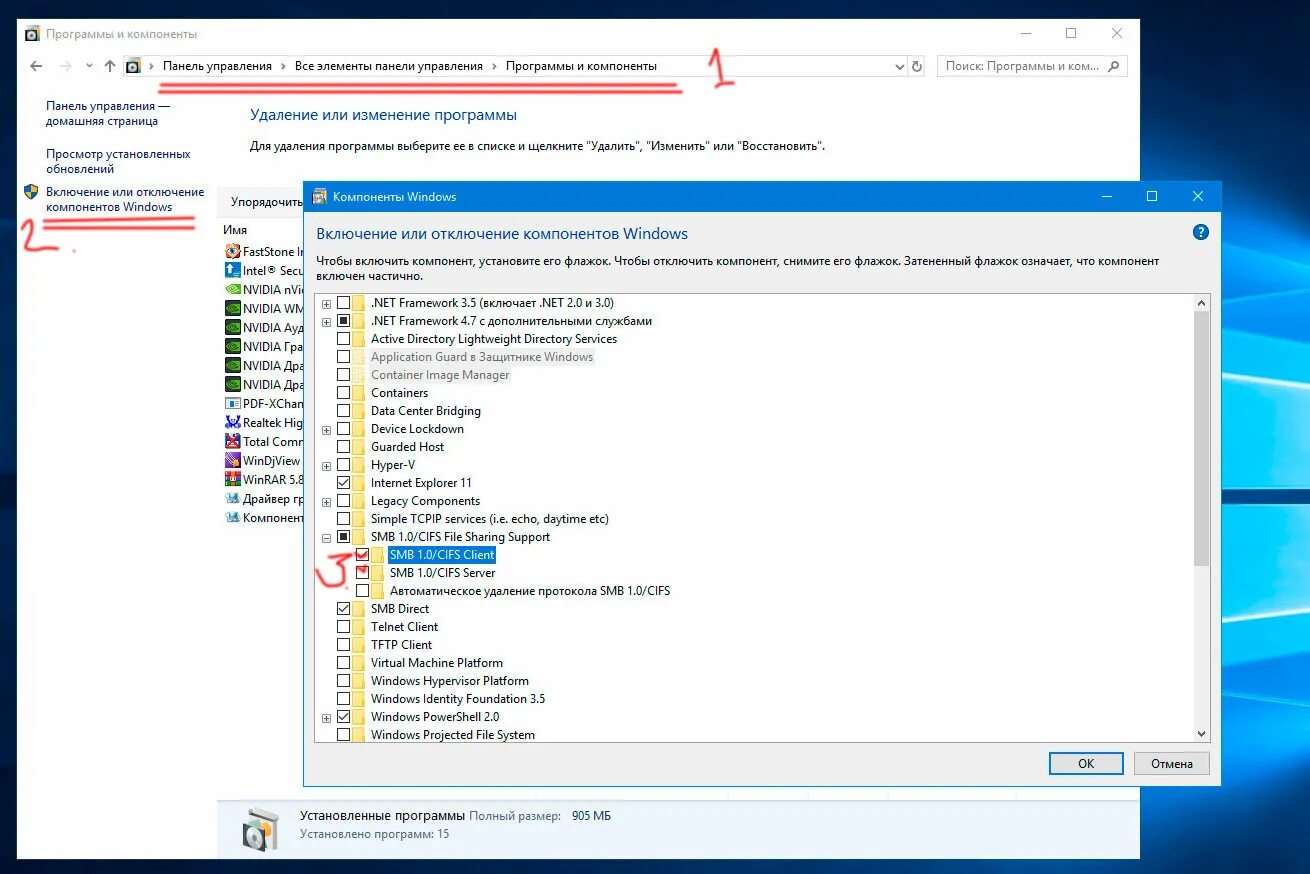1310x874 pixels.
Task: Uncheck Internet Explorer 11
Action: pos(344,483)
